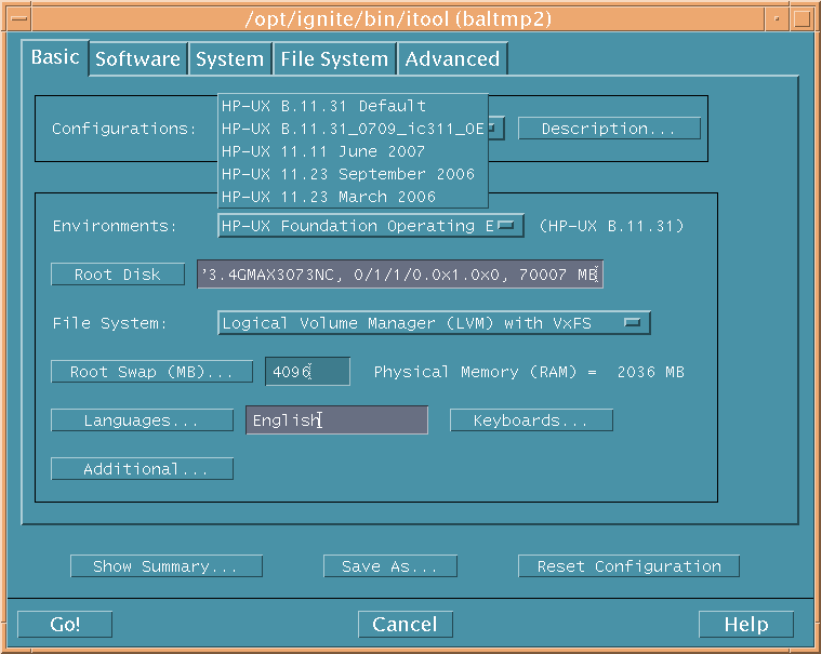This screenshot has height=654, width=821.
Task: Open the System tab
Action: click(230, 59)
